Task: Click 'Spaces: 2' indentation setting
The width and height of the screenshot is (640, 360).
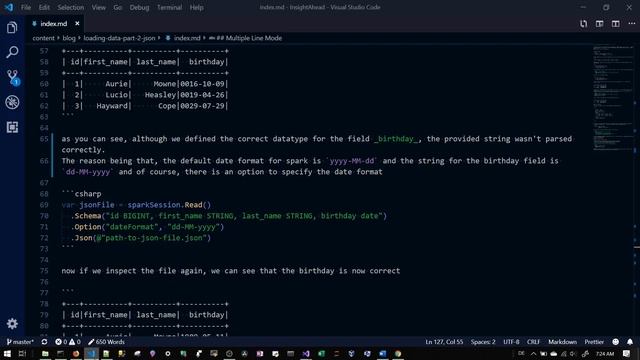Action: pyautogui.click(x=483, y=342)
